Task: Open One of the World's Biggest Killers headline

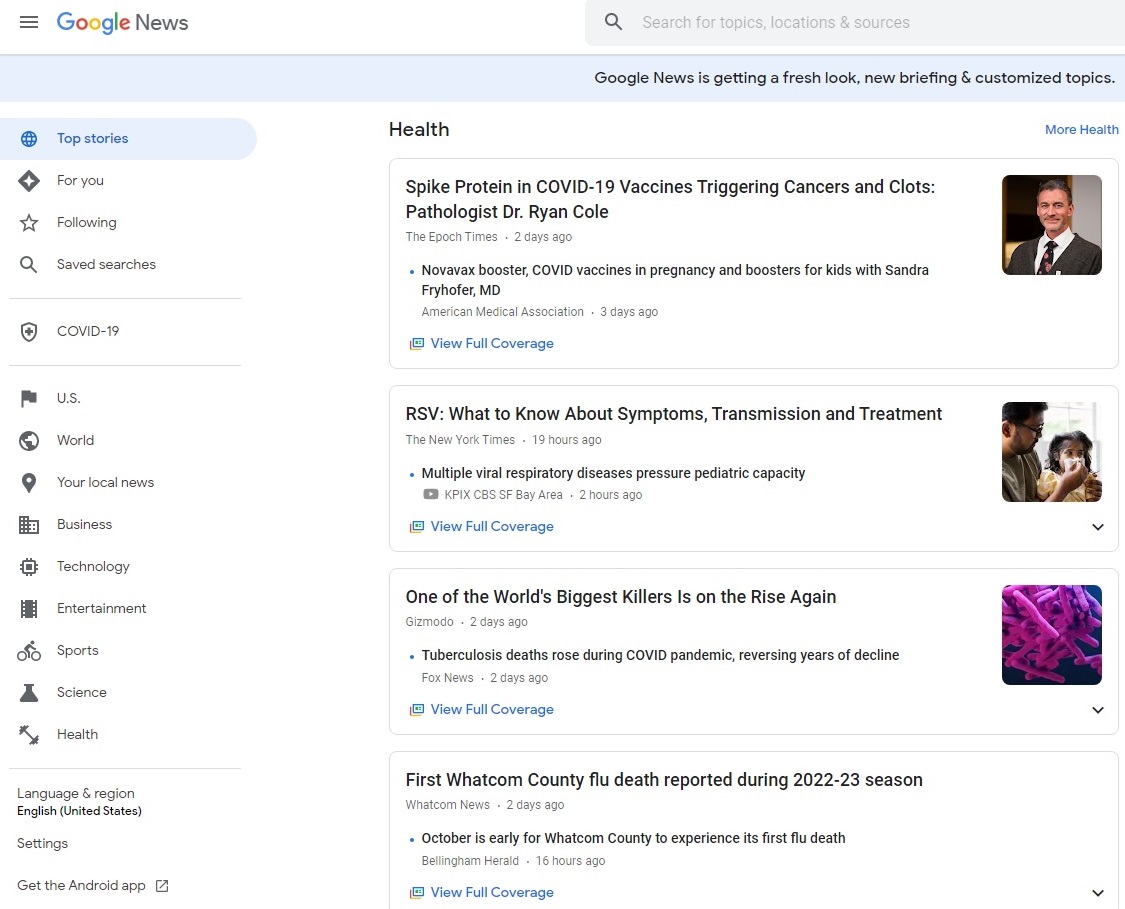Action: click(x=621, y=597)
